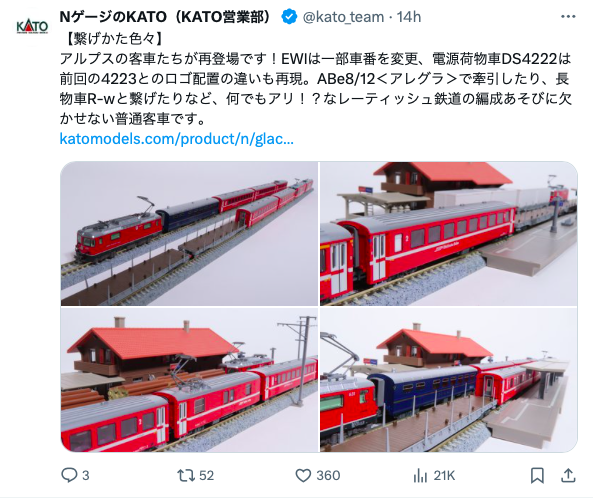
Task: Open the reply speech bubble icon
Action: tap(69, 475)
